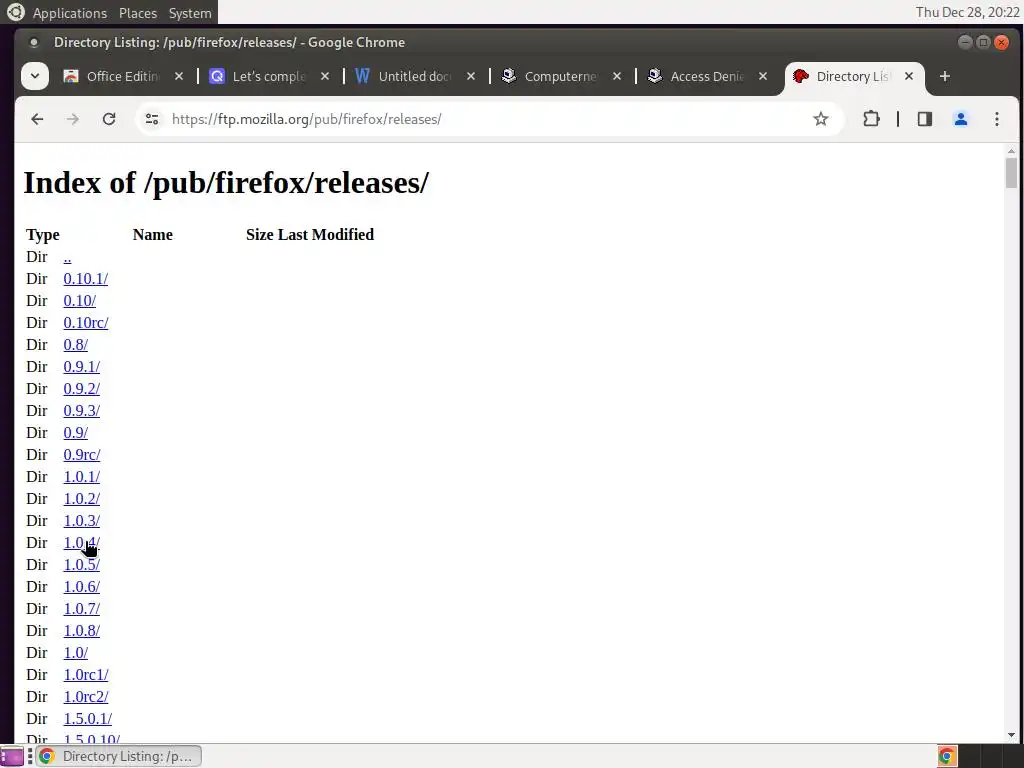Expand the tab search dropdown

coord(35,76)
